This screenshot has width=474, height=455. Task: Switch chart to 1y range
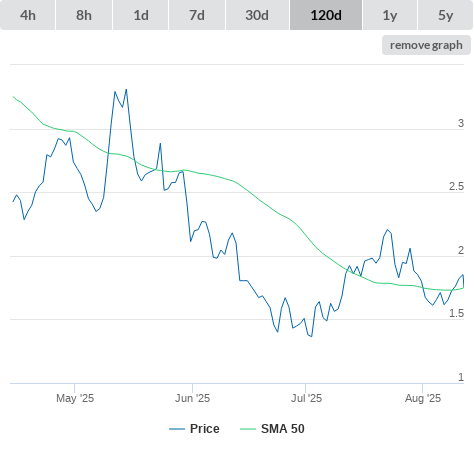(390, 15)
